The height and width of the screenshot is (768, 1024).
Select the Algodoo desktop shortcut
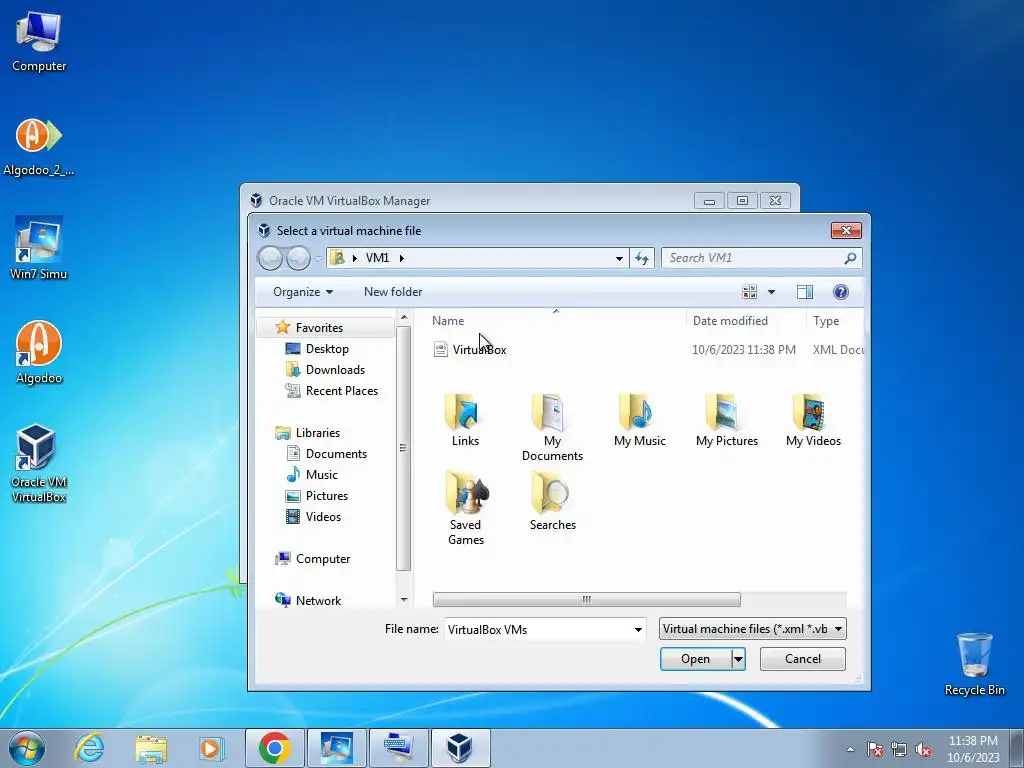pyautogui.click(x=39, y=353)
